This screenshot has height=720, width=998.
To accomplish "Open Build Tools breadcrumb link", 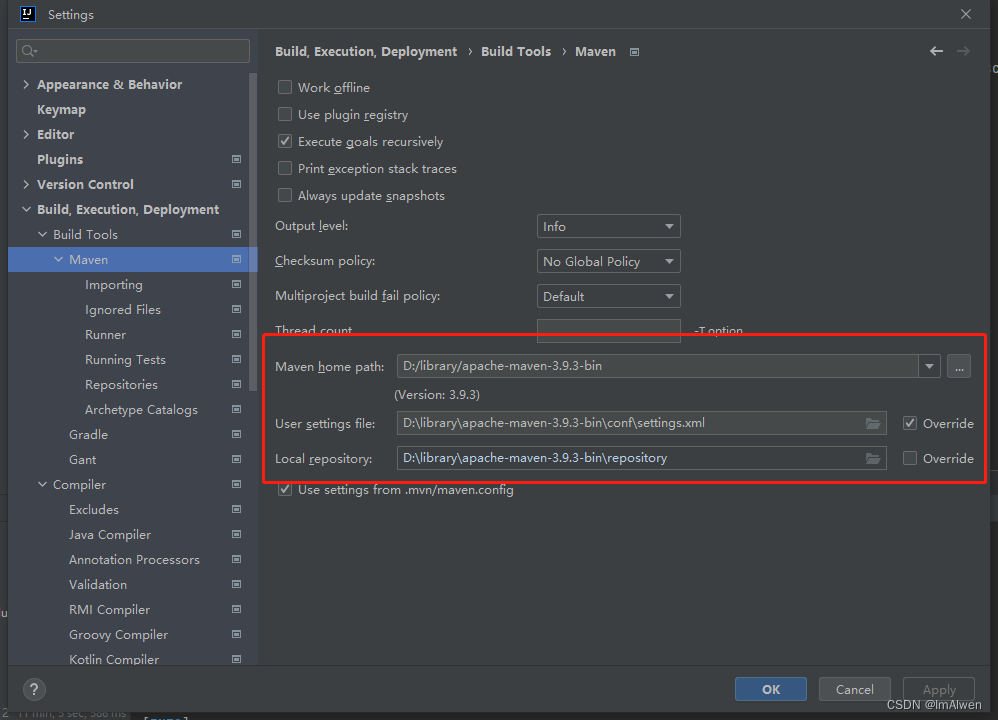I will 516,51.
